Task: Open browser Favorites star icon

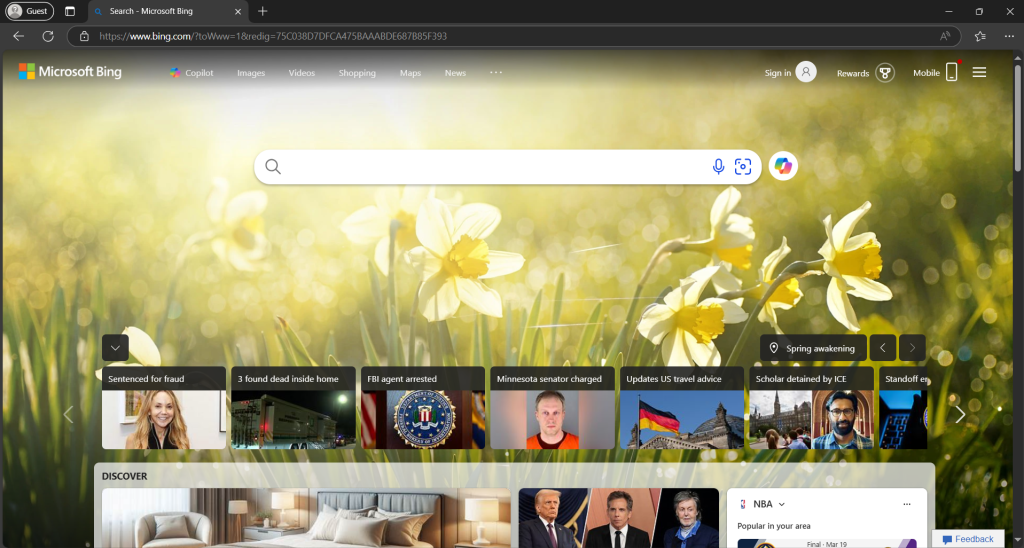Action: 979,36
